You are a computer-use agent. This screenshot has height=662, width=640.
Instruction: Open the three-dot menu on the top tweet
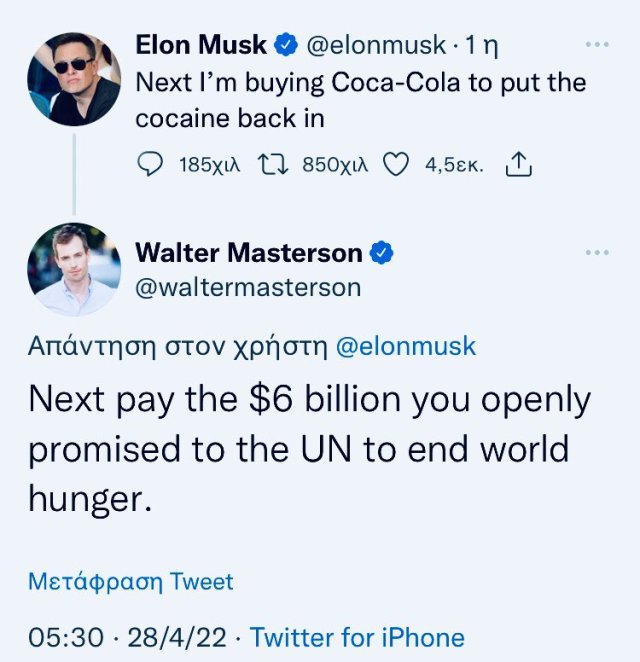point(596,45)
